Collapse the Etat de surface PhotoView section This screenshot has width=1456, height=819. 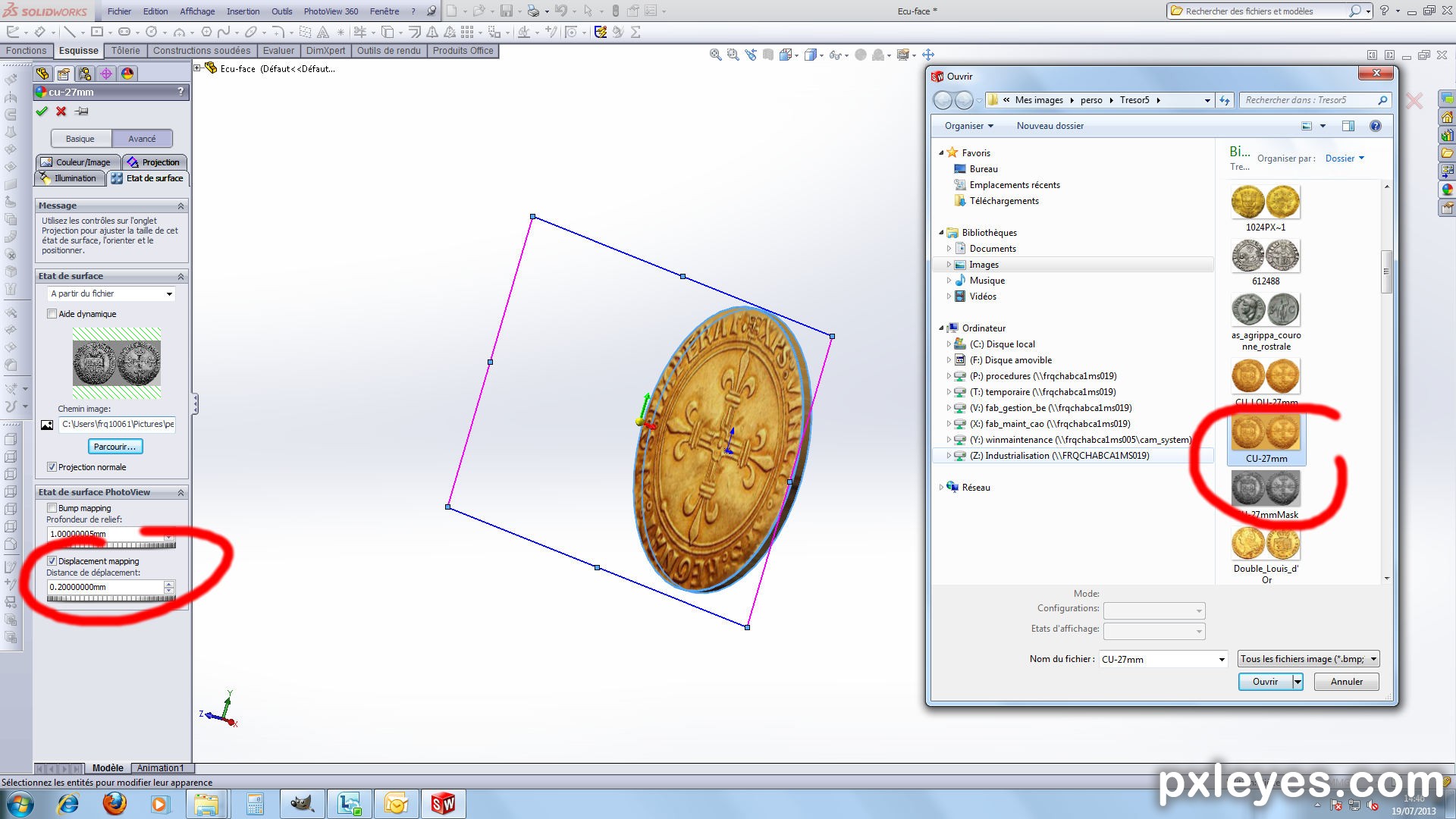point(180,493)
